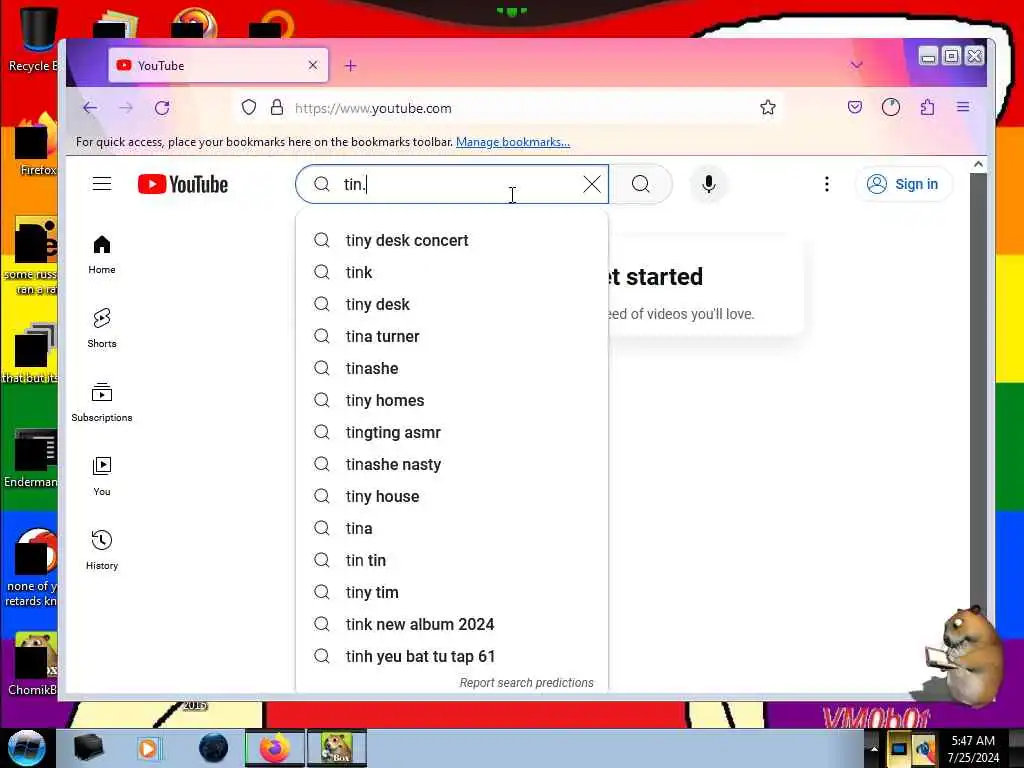Click the YouTube logo
Viewport: 1024px width, 768px height.
coord(183,184)
